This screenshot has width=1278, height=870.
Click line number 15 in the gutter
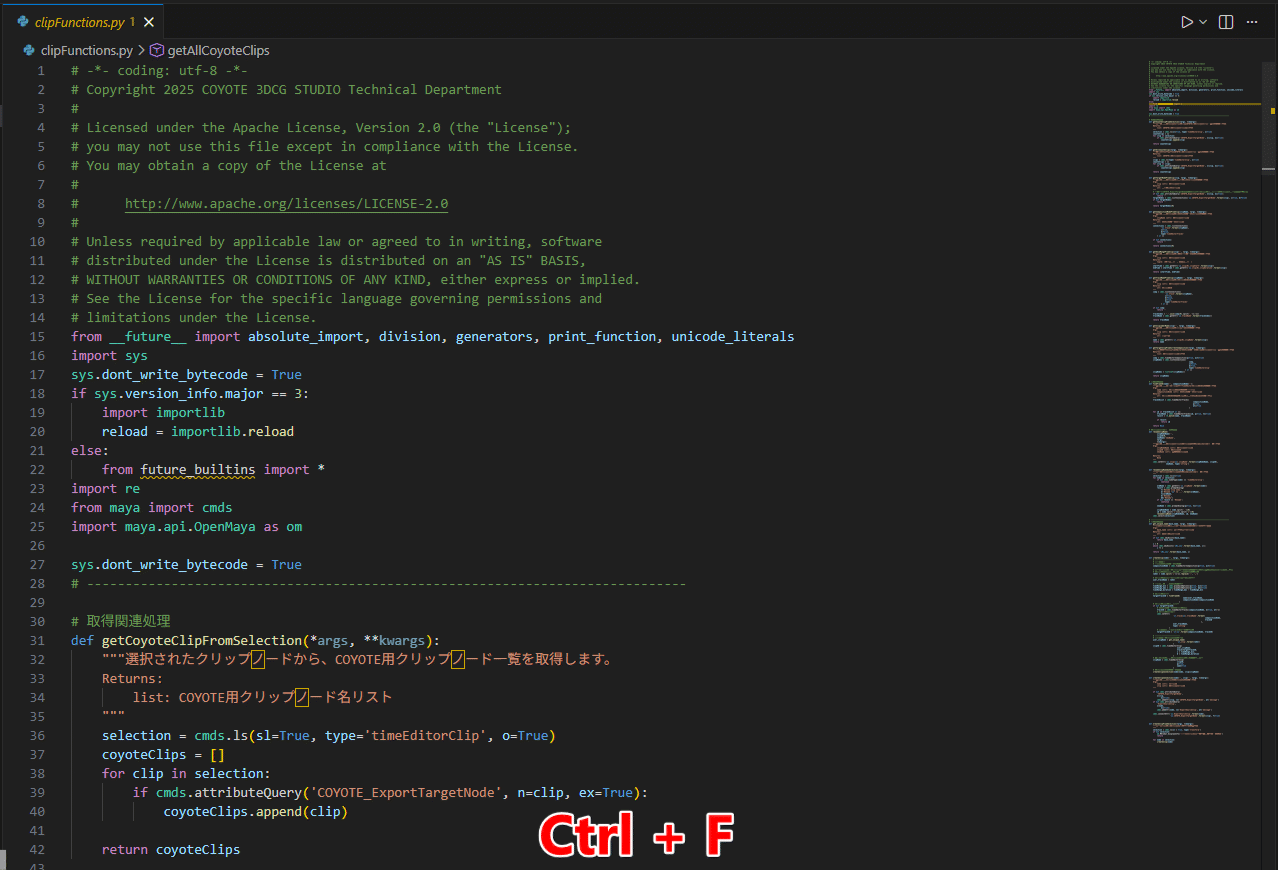38,337
